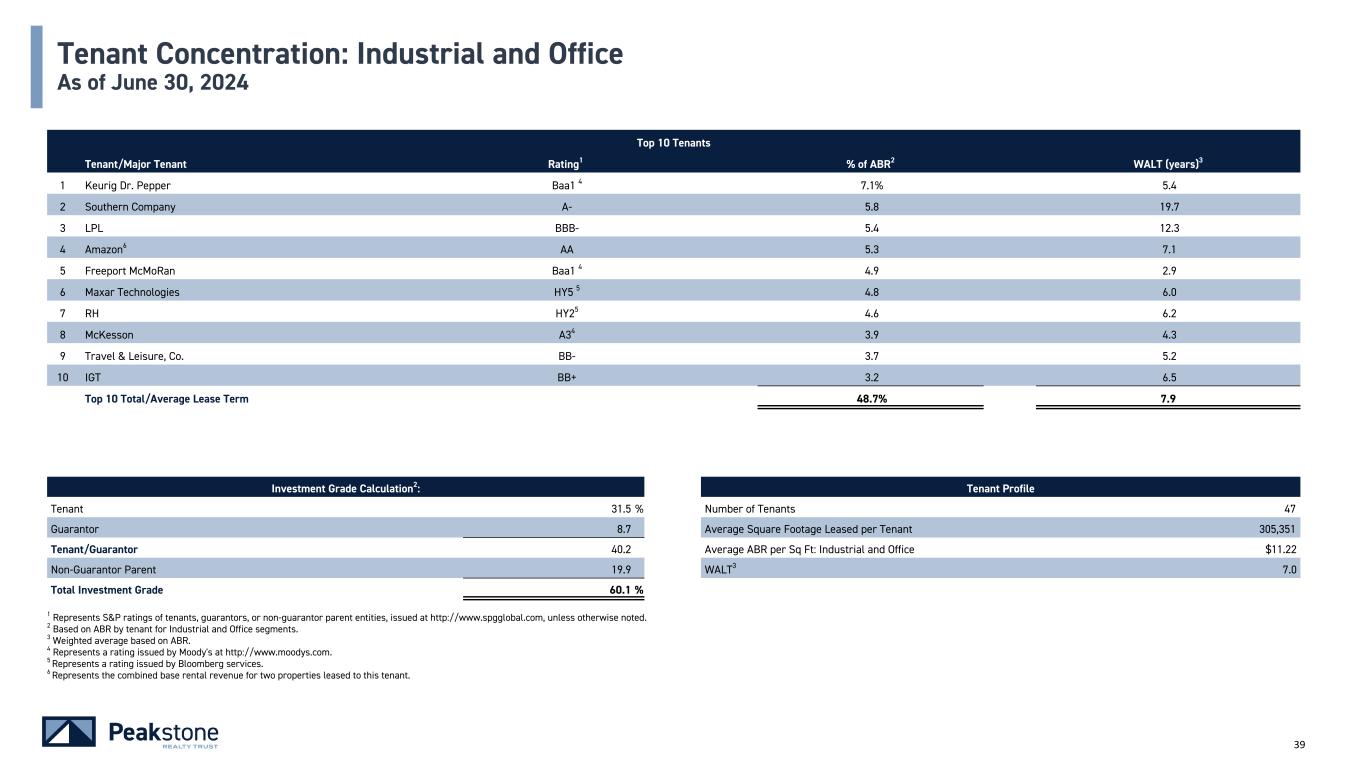Click the Peakstone logo icon

tap(68, 732)
